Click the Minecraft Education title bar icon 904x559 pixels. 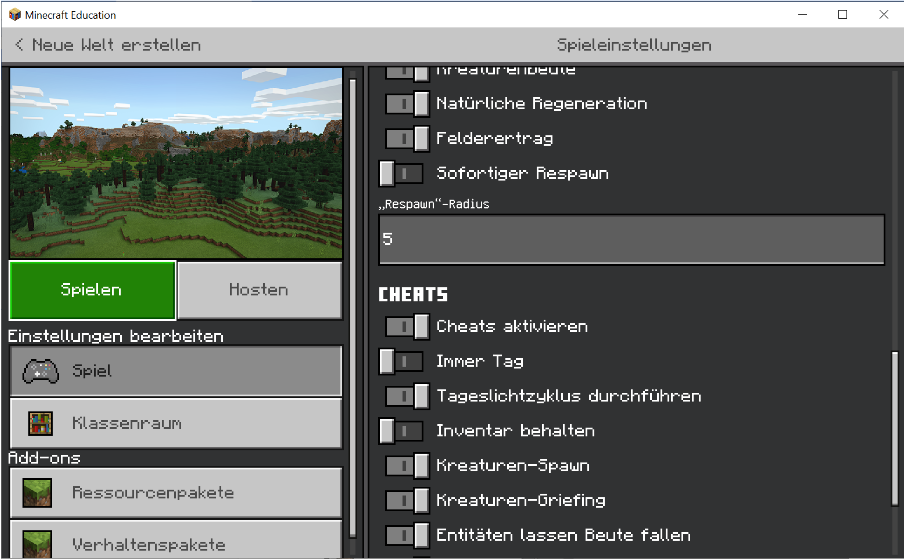coord(14,15)
